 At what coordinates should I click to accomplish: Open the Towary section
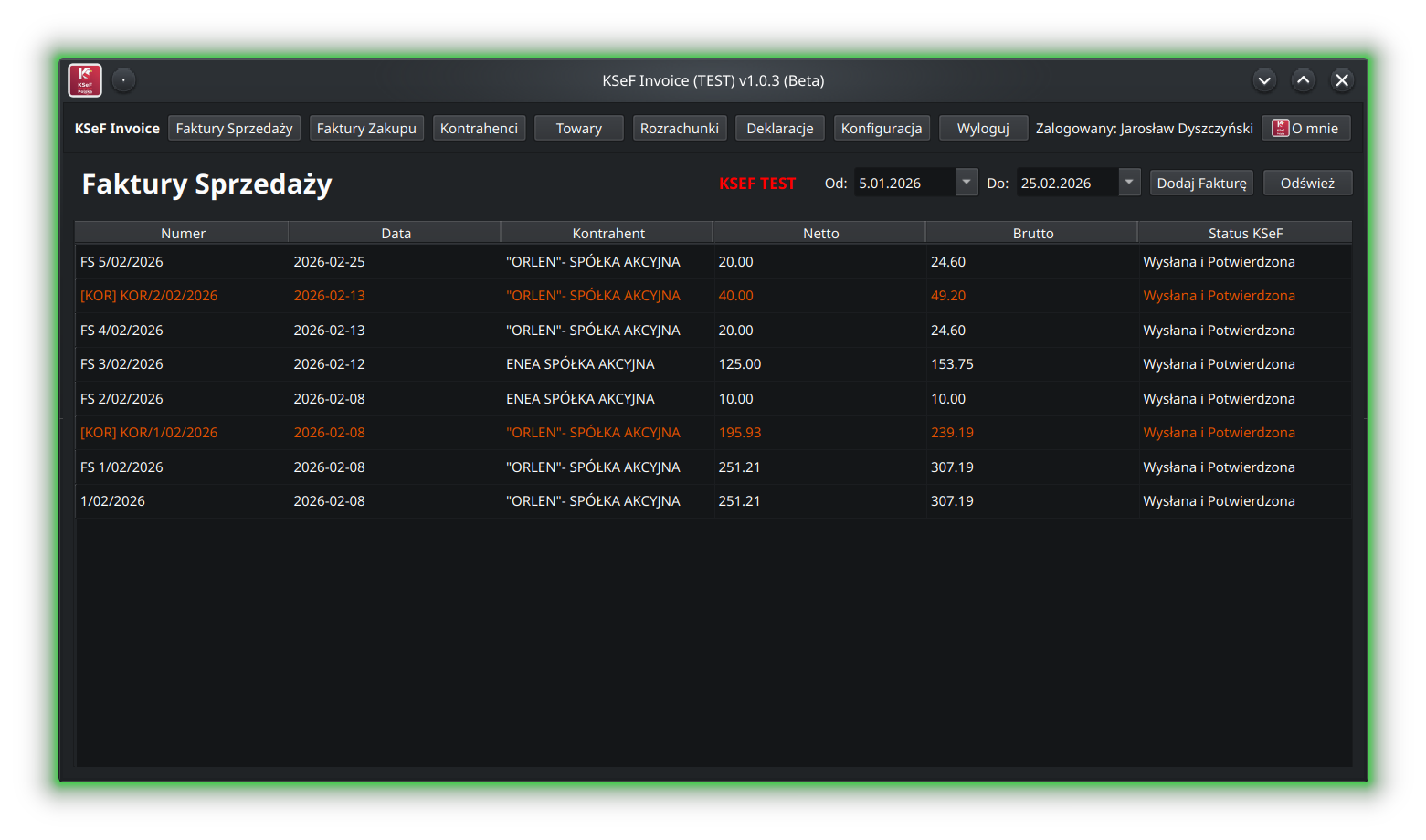[x=578, y=129]
